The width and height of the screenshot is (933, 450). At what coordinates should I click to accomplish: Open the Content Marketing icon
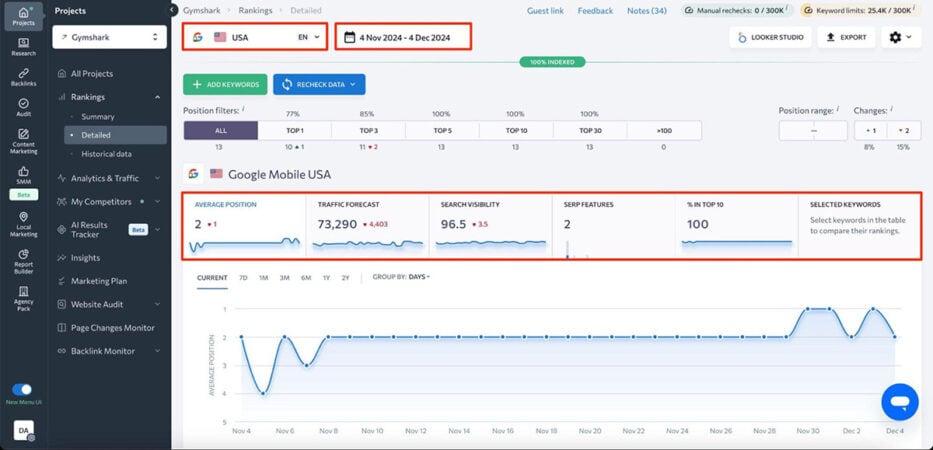(23, 141)
